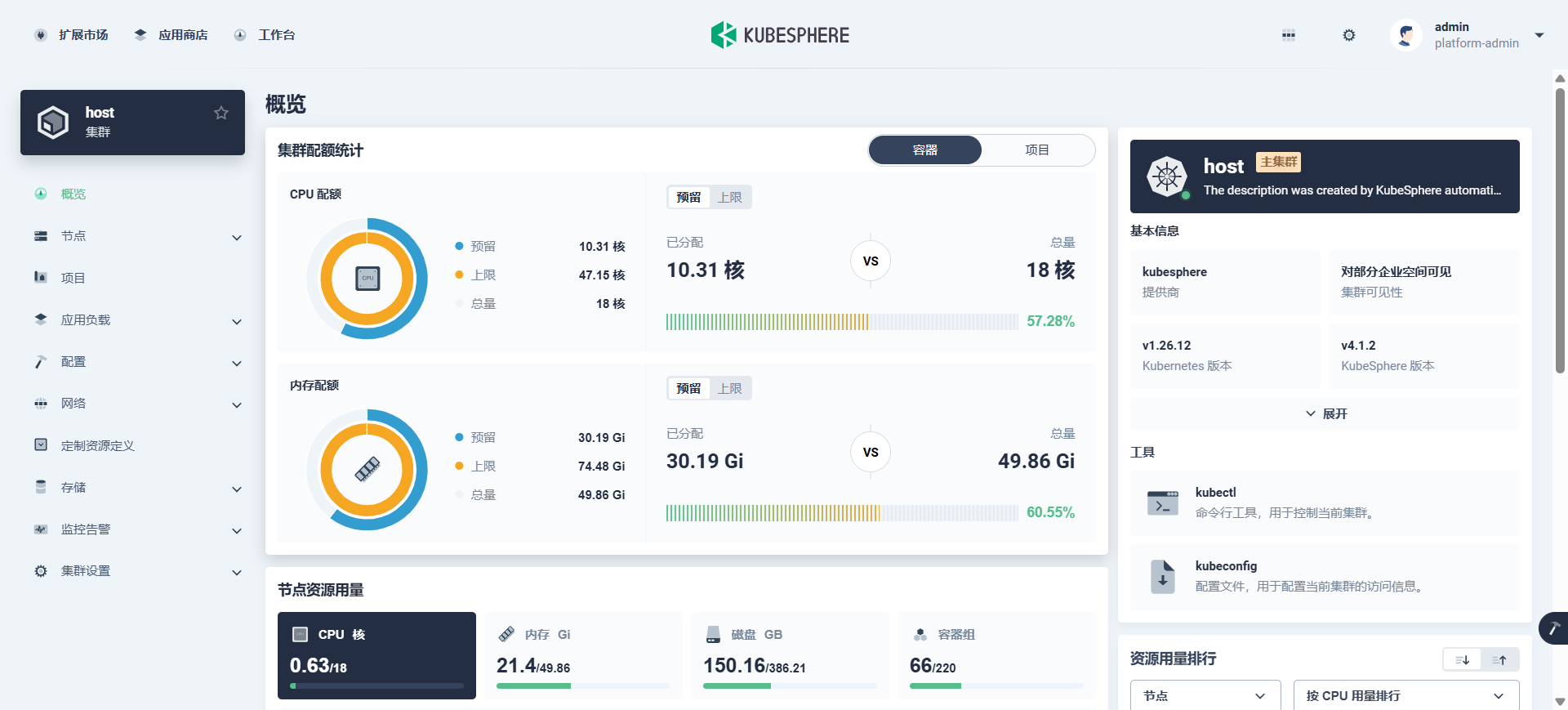Click the memory 60.55% allocation bar

(842, 512)
